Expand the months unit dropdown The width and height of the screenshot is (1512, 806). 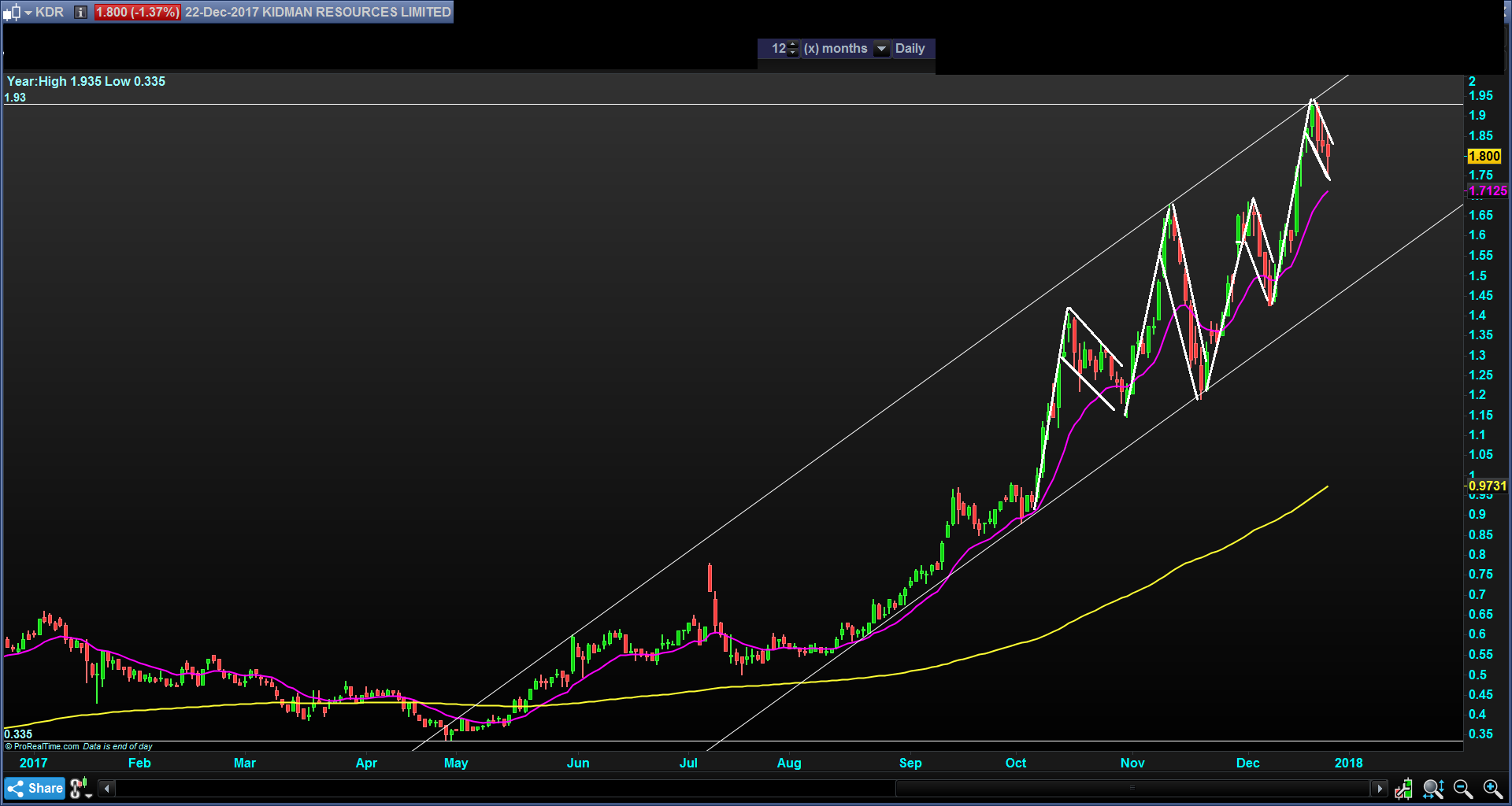coord(881,49)
